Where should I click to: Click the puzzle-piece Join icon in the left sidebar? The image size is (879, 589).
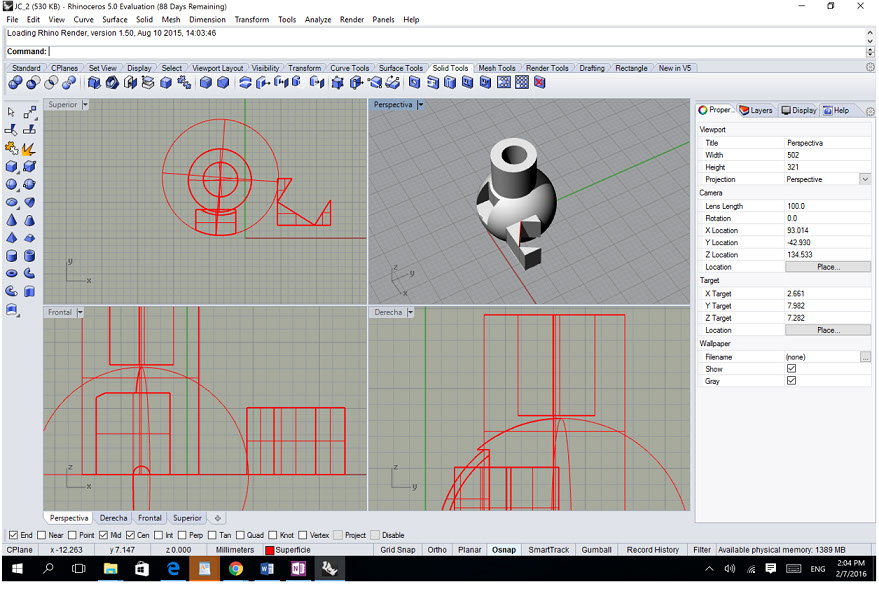pyautogui.click(x=11, y=149)
